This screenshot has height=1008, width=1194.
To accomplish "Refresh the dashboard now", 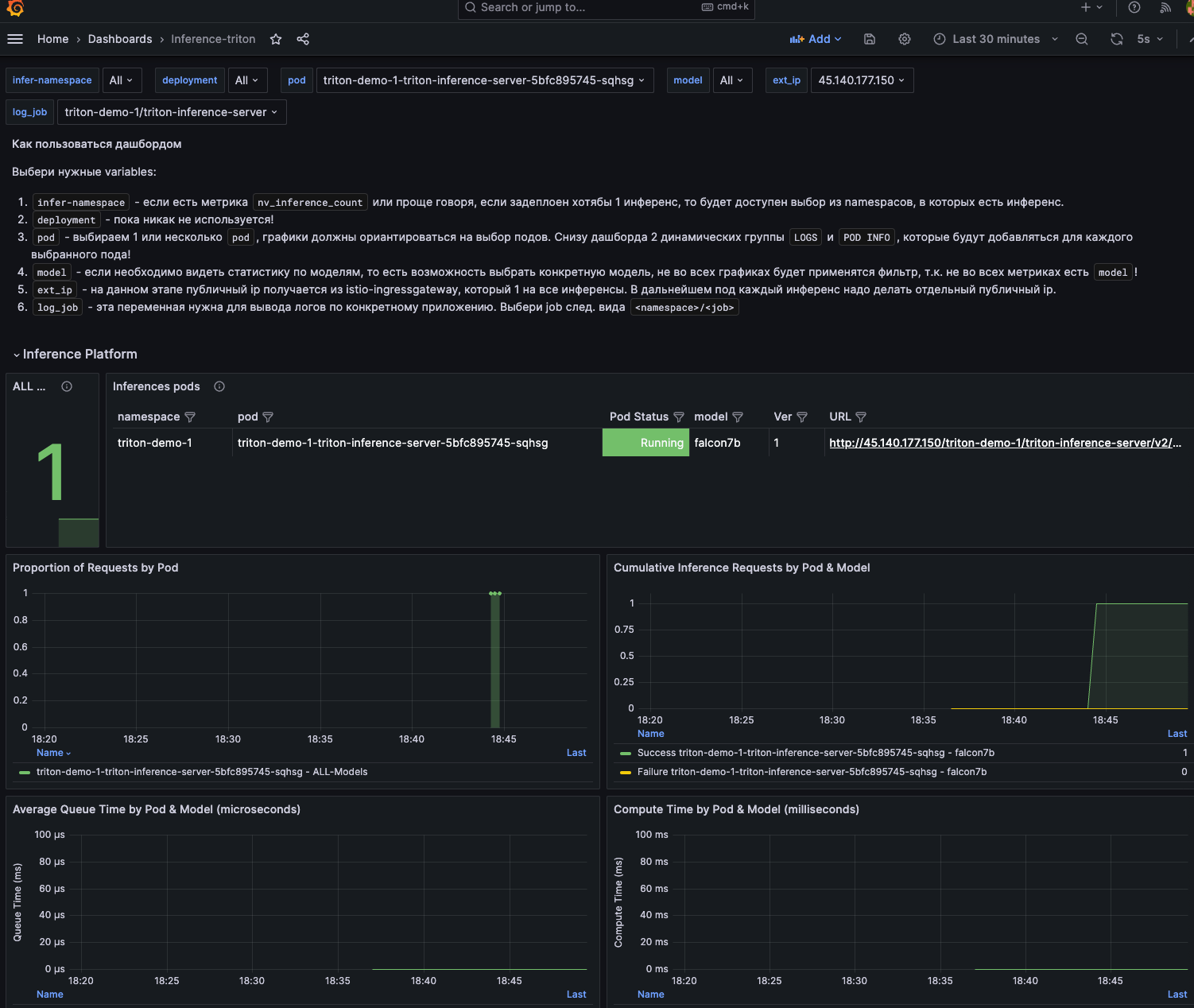I will tap(1117, 39).
